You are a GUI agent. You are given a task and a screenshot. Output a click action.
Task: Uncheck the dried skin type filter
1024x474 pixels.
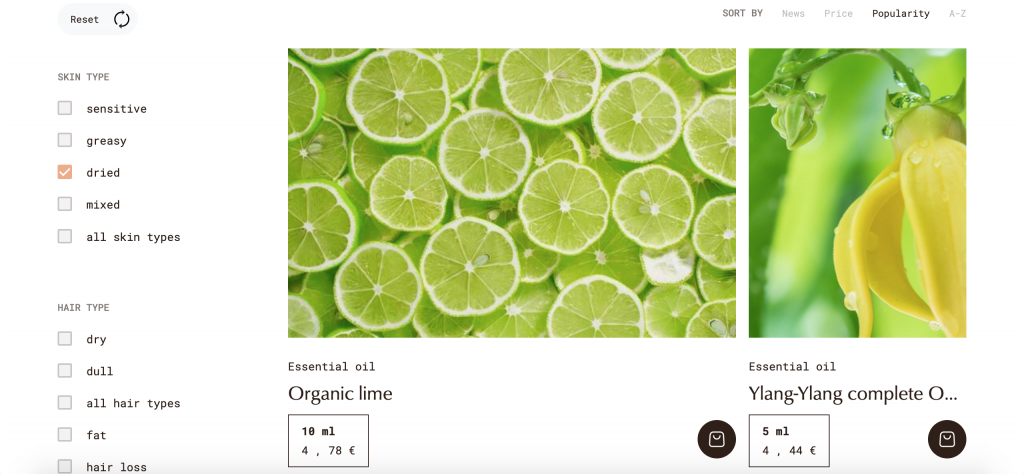coord(65,172)
